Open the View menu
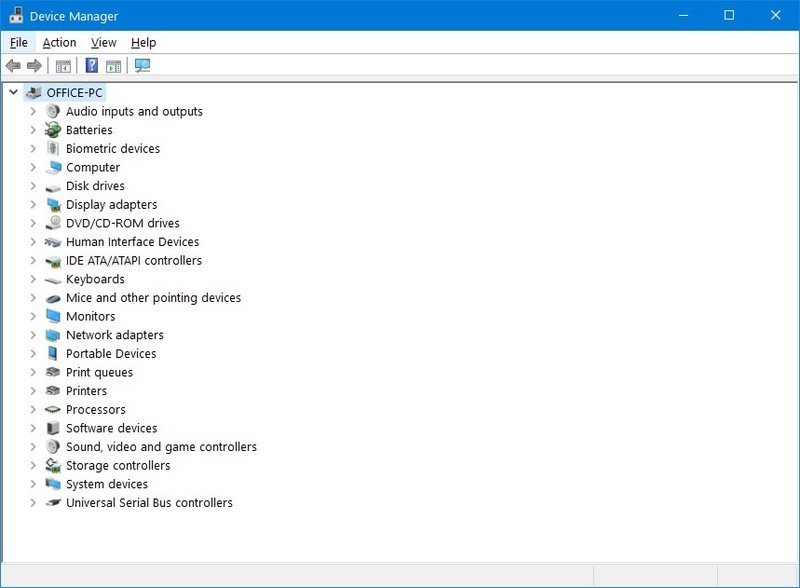800x588 pixels. 103,42
